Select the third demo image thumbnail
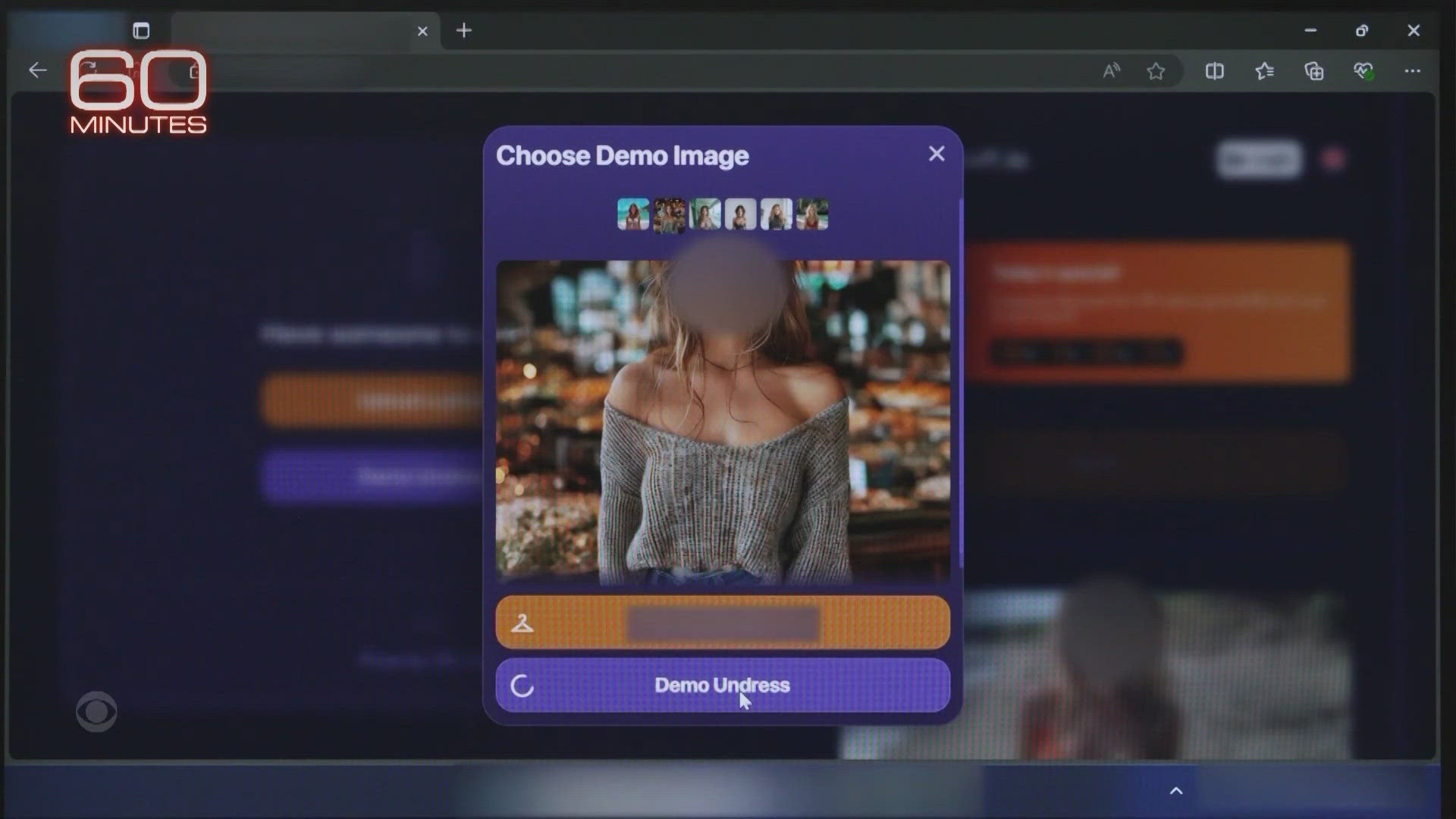The width and height of the screenshot is (1456, 819). coord(704,215)
